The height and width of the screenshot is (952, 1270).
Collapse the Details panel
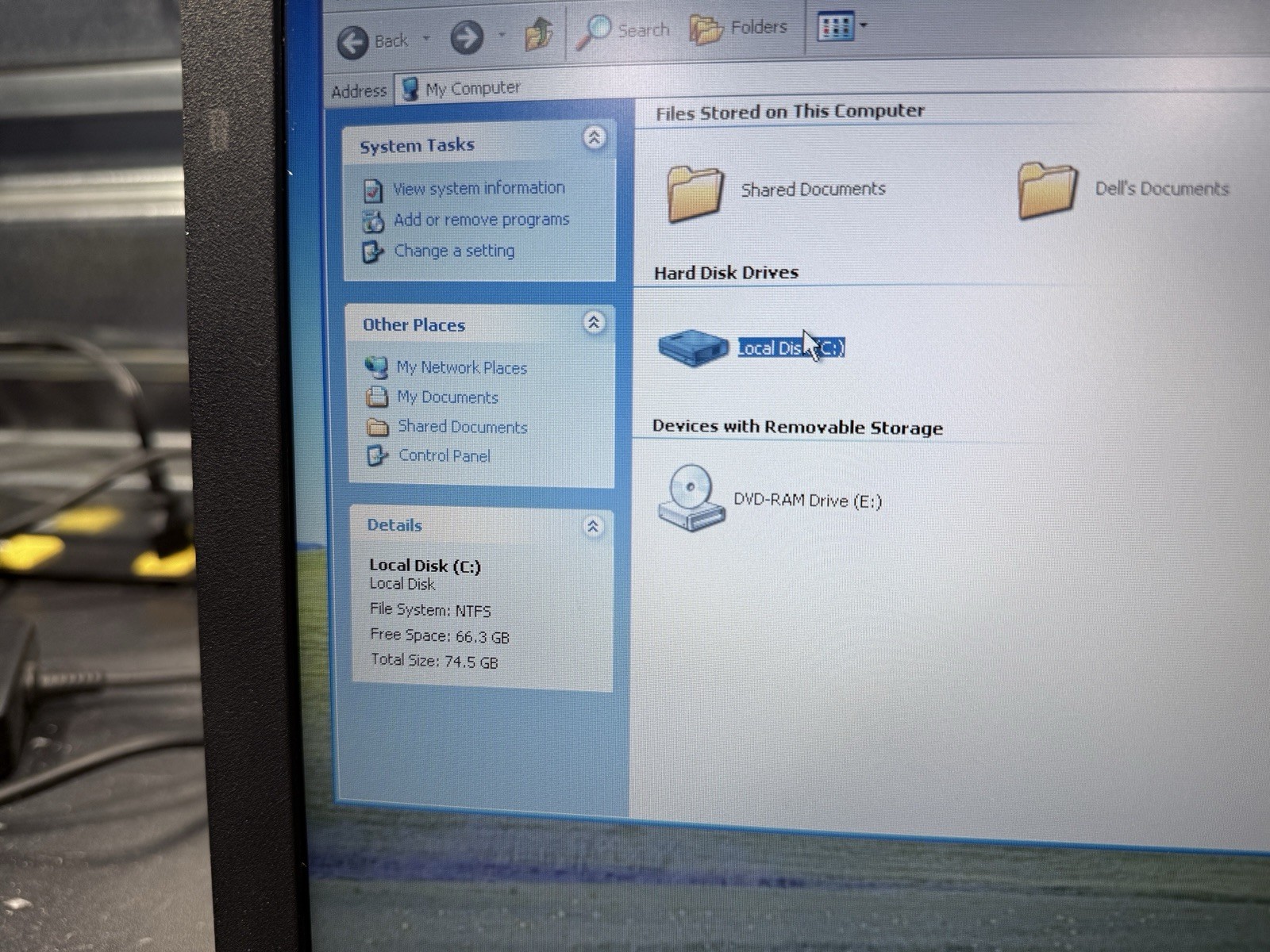point(593,526)
